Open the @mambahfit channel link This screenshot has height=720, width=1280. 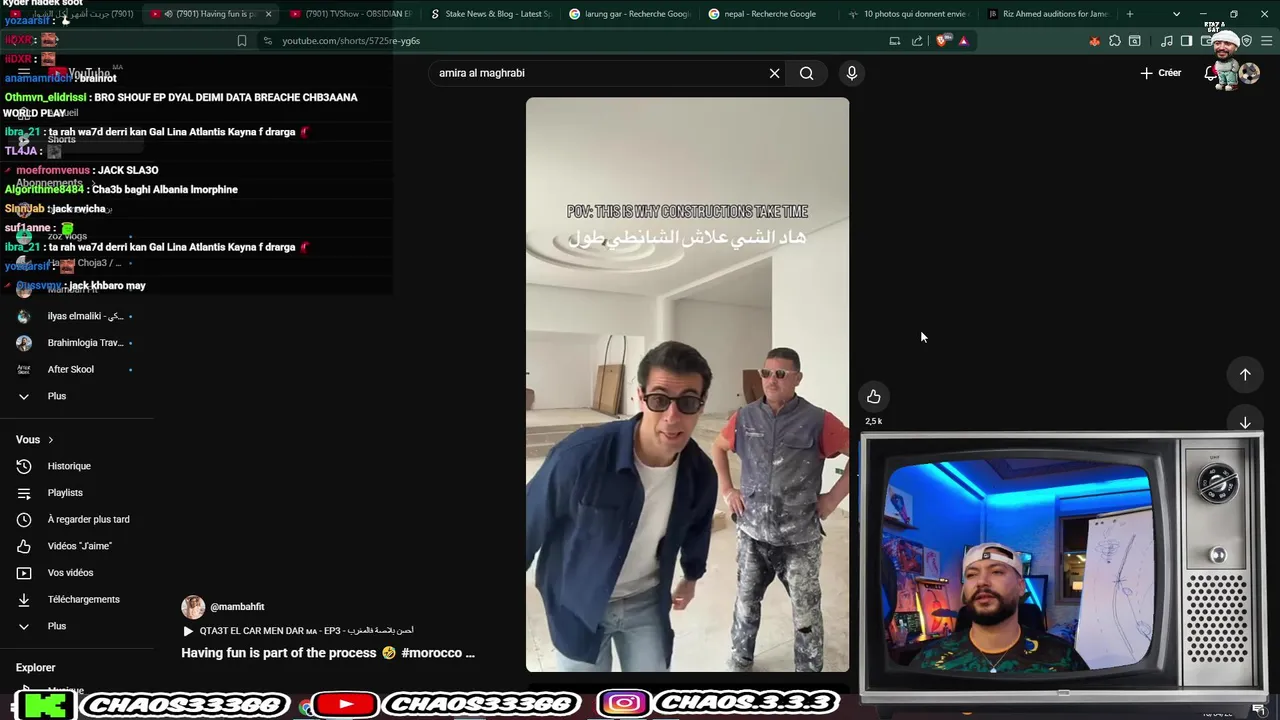[x=237, y=607]
